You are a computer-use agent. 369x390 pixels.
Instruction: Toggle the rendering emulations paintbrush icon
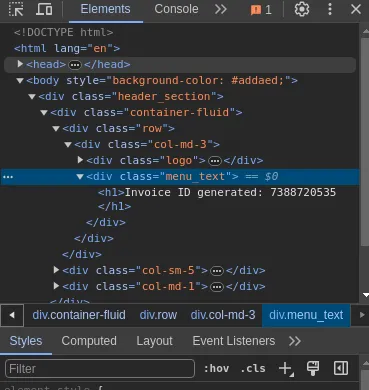[313, 368]
